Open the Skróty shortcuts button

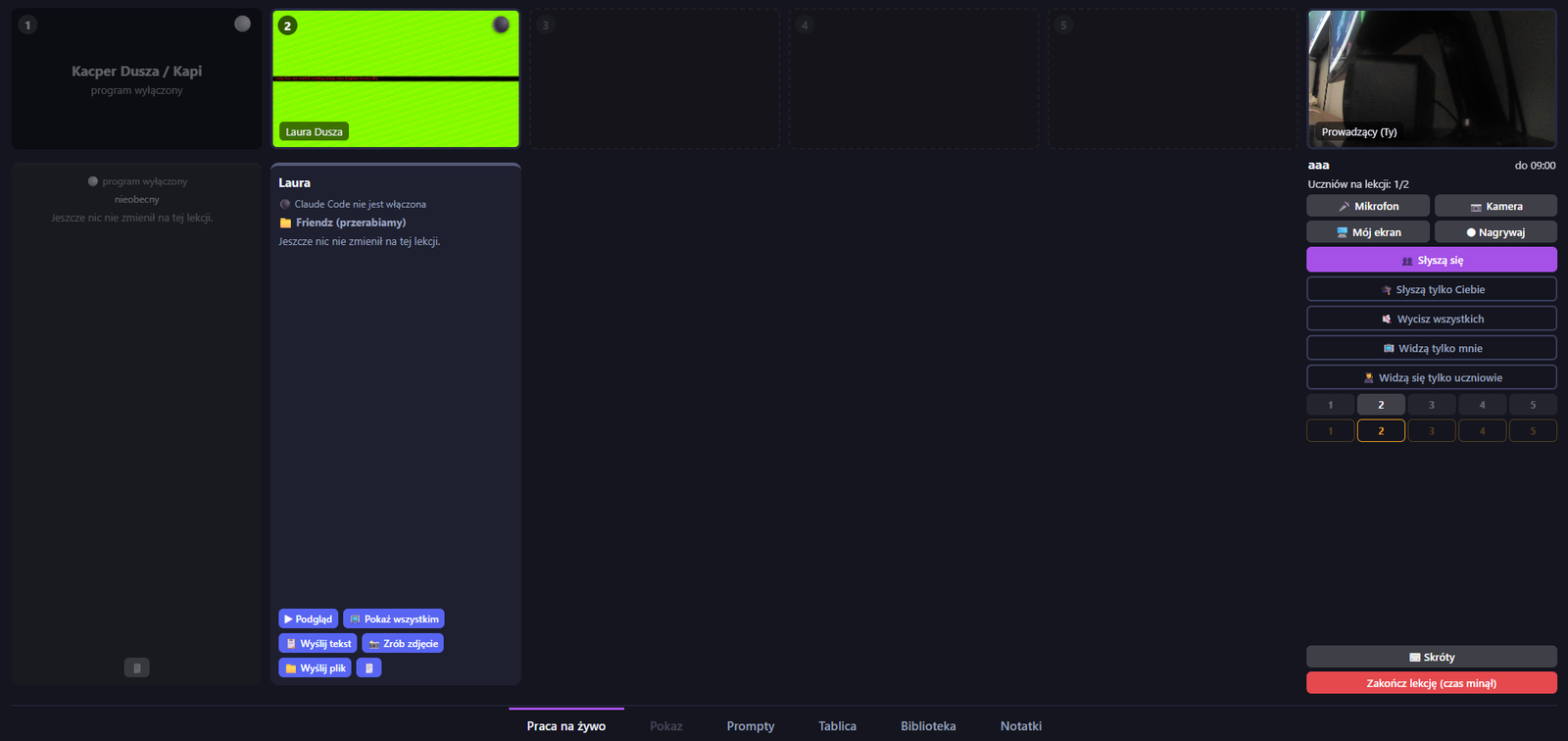tap(1432, 657)
